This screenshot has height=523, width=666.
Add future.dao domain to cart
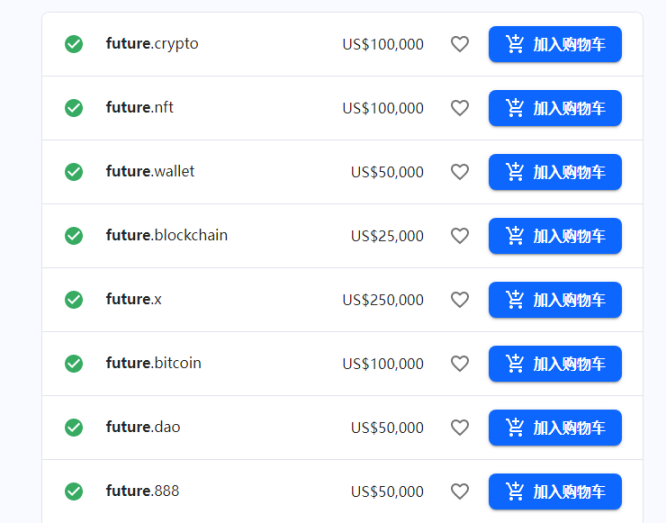click(x=555, y=428)
